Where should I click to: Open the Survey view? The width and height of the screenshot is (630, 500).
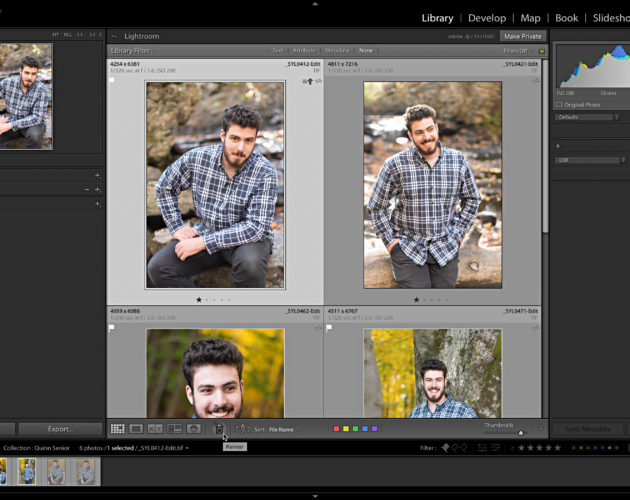coord(174,429)
